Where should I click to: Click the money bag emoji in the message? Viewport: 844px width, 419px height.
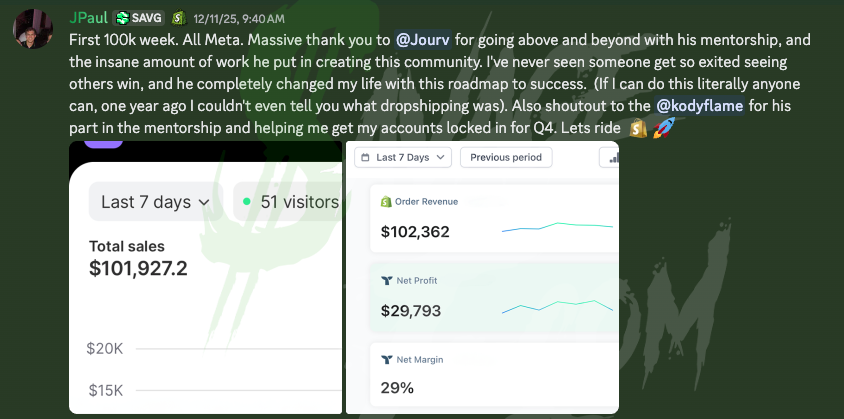[639, 129]
